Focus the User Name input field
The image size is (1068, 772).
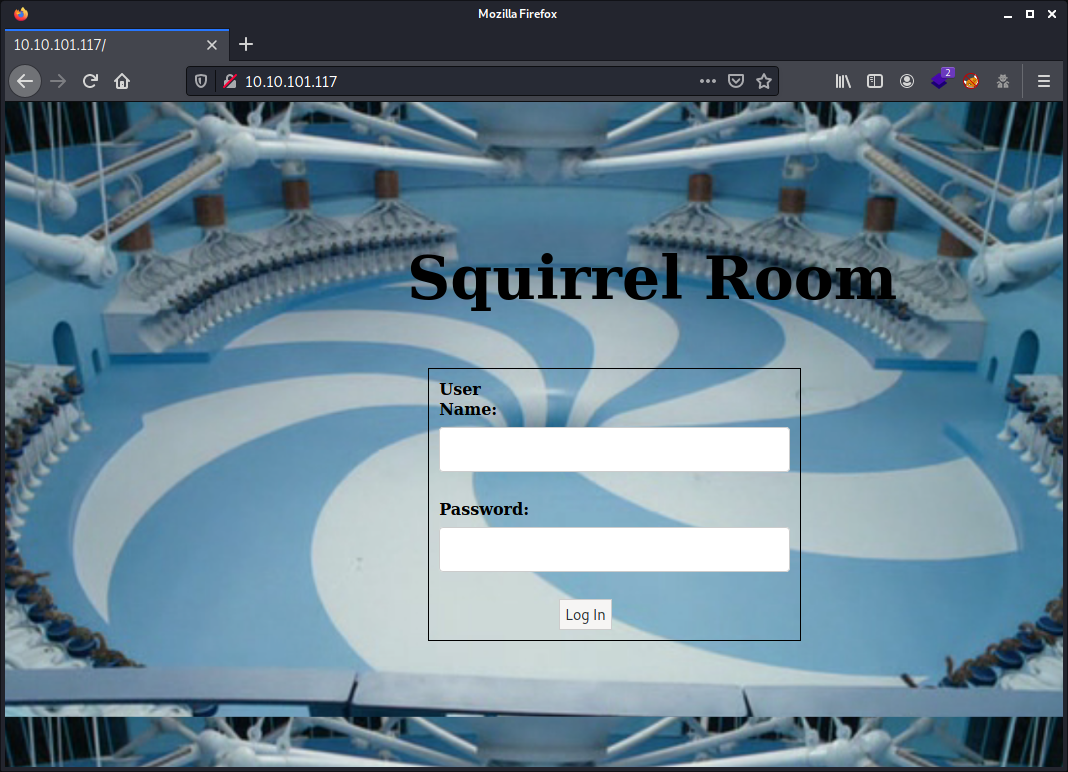pos(614,449)
